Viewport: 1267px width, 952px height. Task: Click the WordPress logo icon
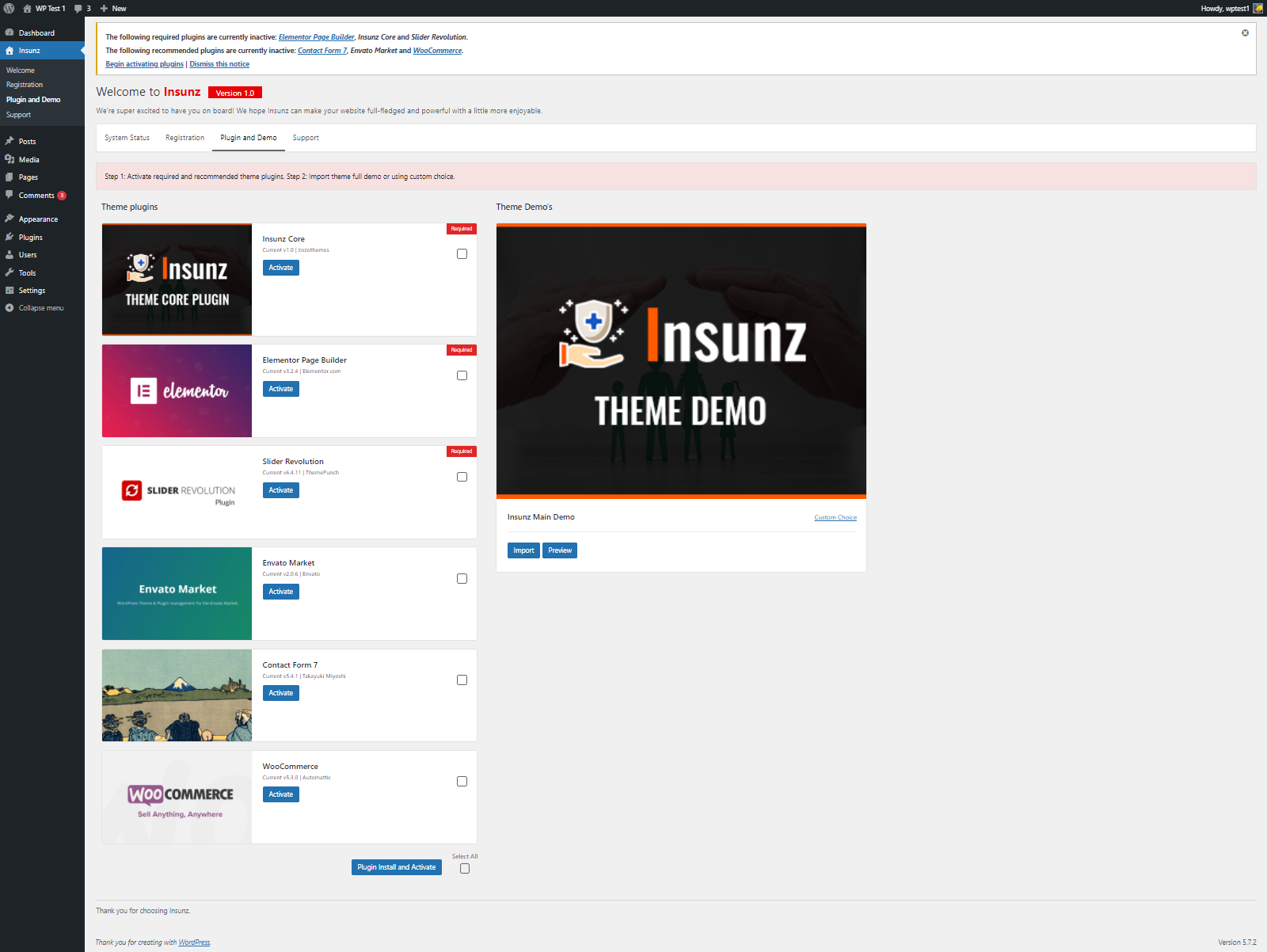pyautogui.click(x=10, y=8)
